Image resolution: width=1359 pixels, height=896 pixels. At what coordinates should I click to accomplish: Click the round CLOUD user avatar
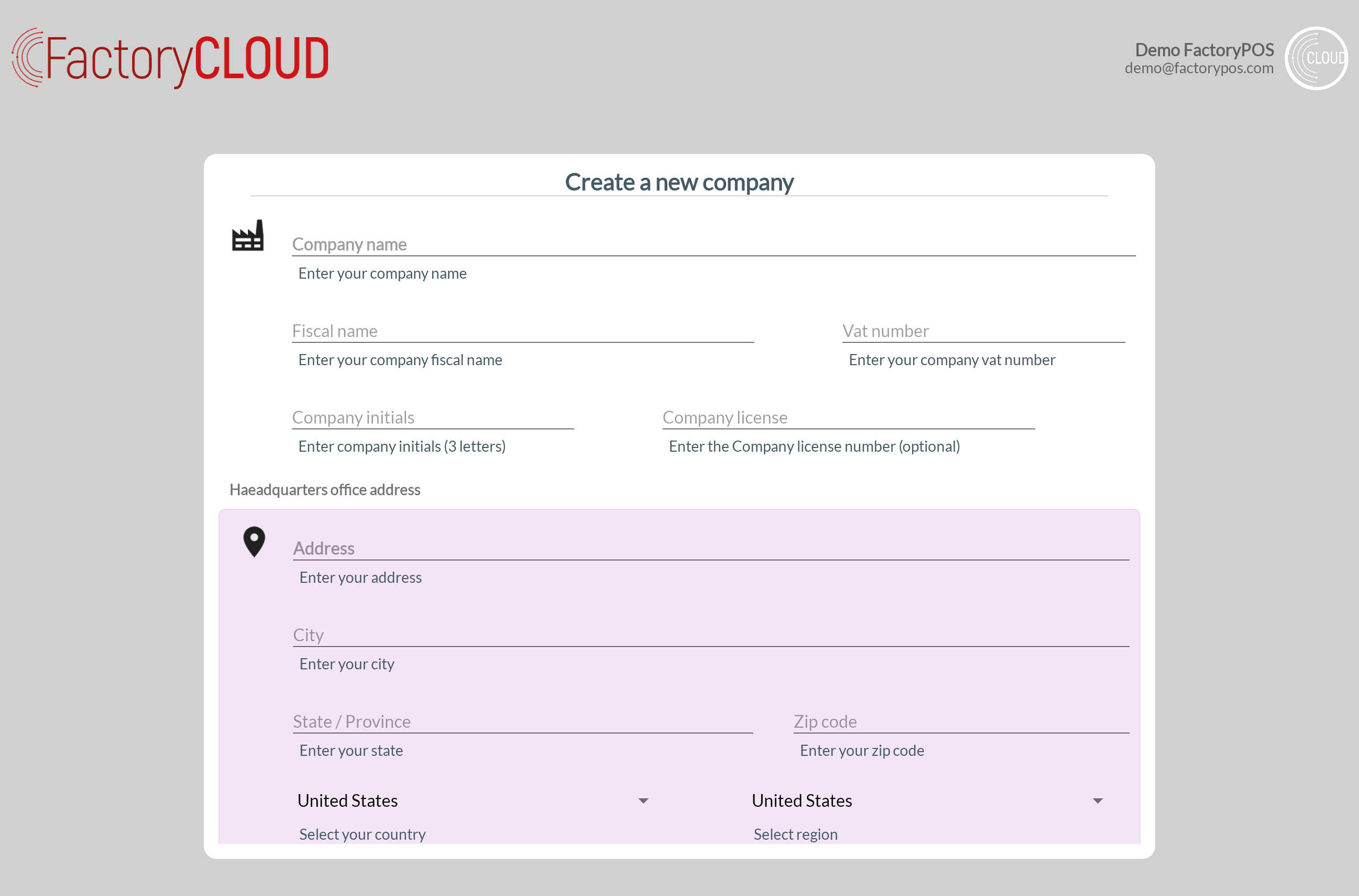[1315, 58]
